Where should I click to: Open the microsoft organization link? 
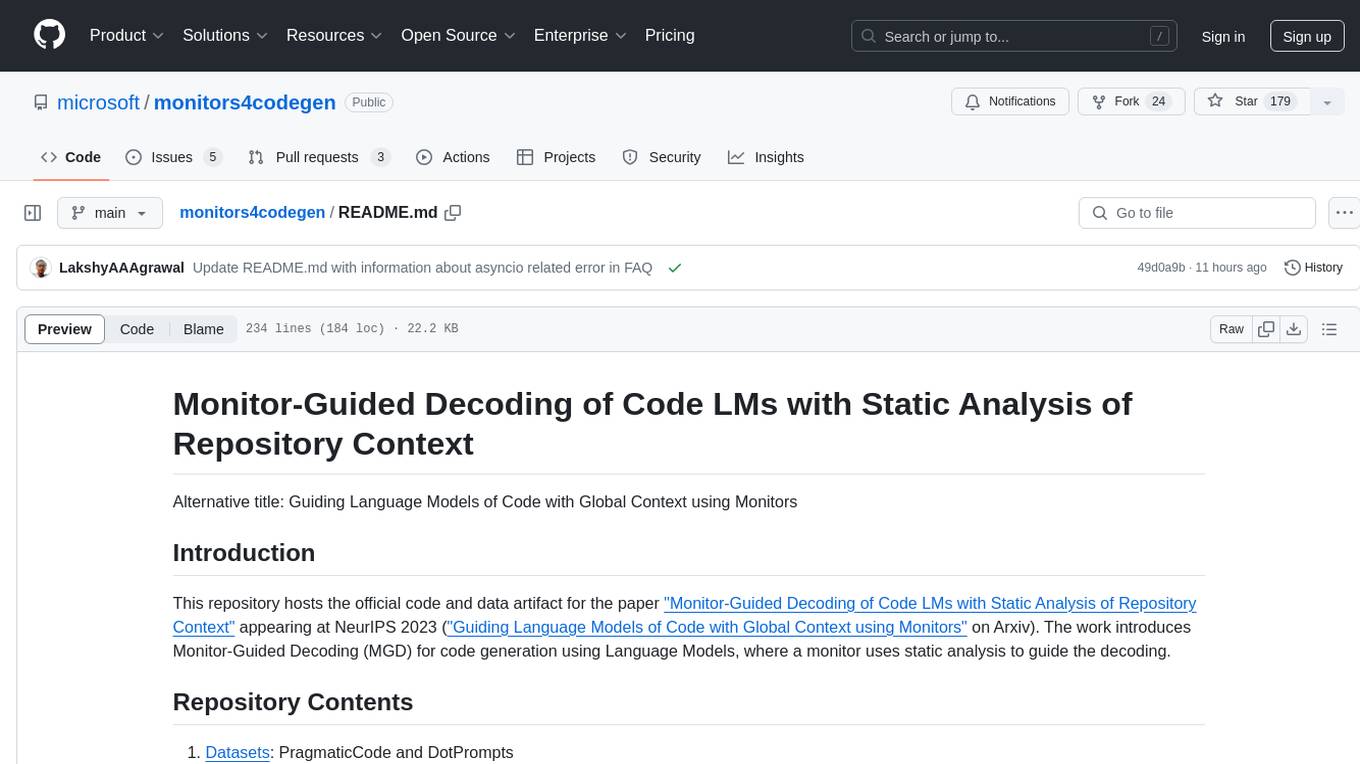tap(98, 102)
